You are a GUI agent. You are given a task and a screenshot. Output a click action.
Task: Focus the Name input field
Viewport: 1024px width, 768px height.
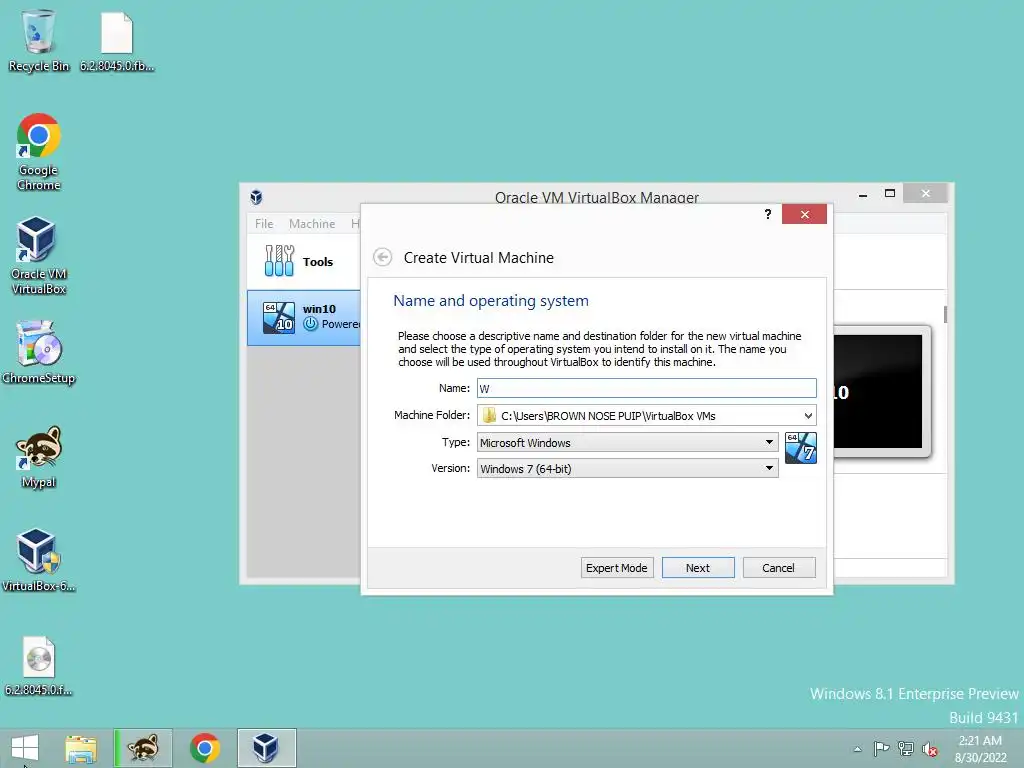point(647,388)
